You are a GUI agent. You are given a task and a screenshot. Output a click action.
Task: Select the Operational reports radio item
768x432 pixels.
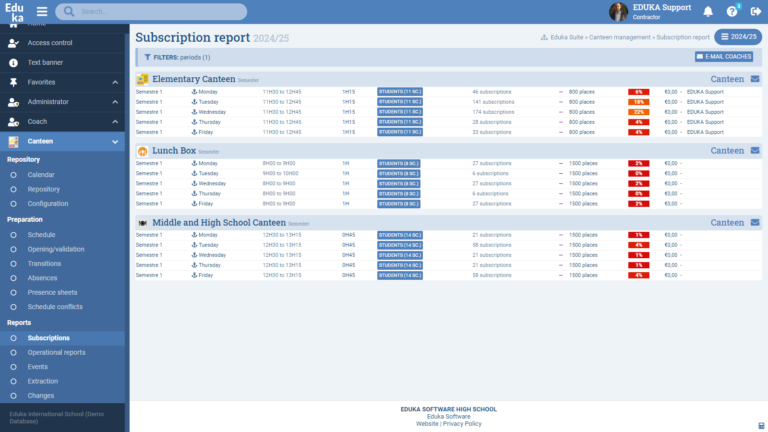[56, 352]
